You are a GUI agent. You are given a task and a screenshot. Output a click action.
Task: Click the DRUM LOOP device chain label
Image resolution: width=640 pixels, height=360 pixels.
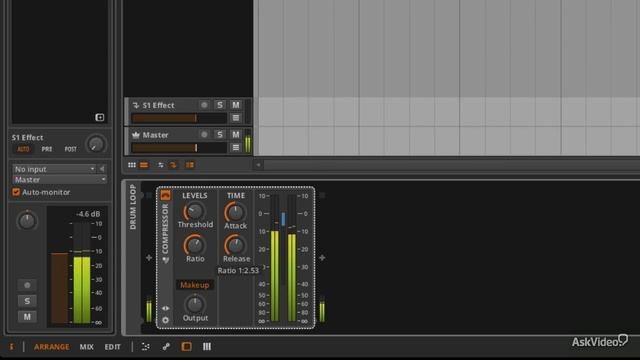[133, 207]
